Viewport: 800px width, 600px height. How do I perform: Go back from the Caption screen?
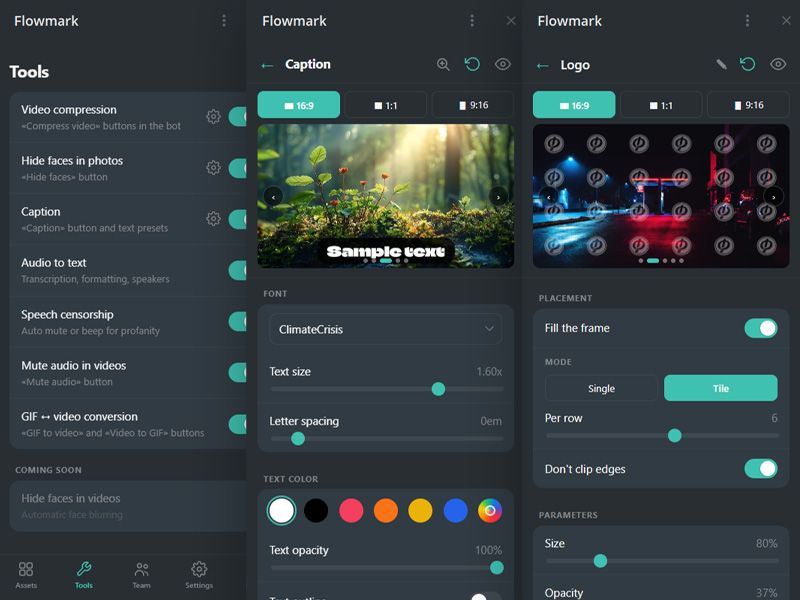[x=267, y=65]
